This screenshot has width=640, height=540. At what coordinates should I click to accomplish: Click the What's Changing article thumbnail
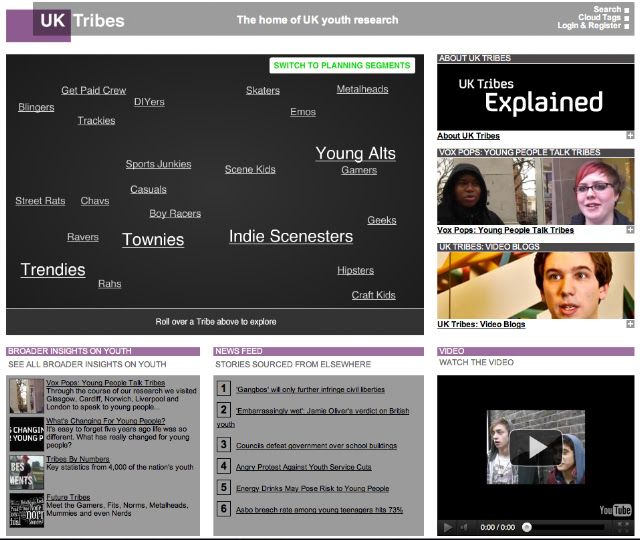[27, 434]
